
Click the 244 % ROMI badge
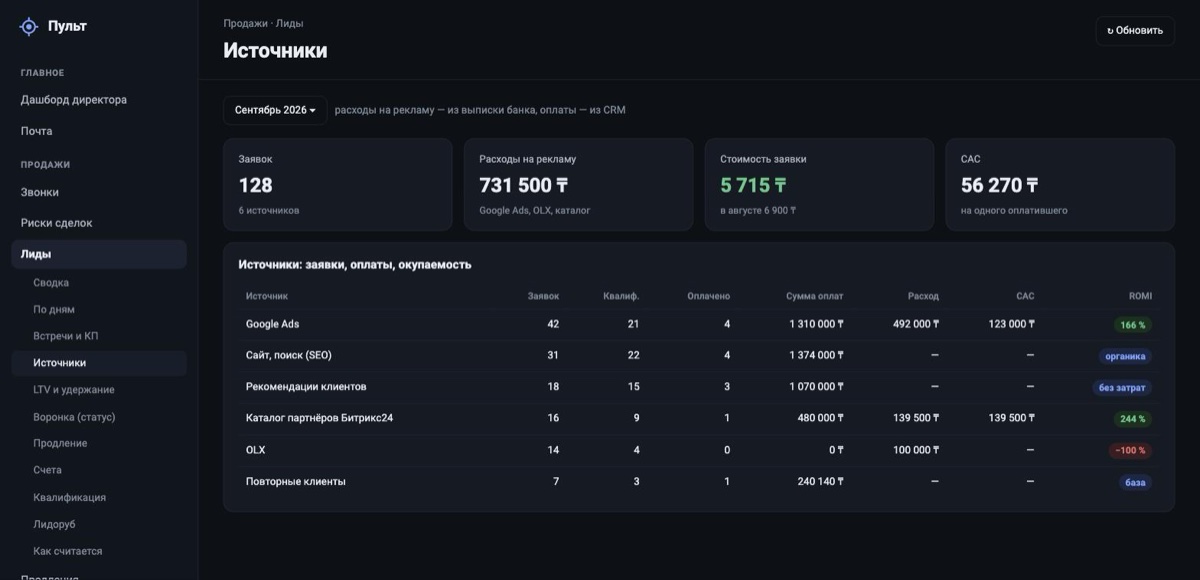pos(1133,418)
